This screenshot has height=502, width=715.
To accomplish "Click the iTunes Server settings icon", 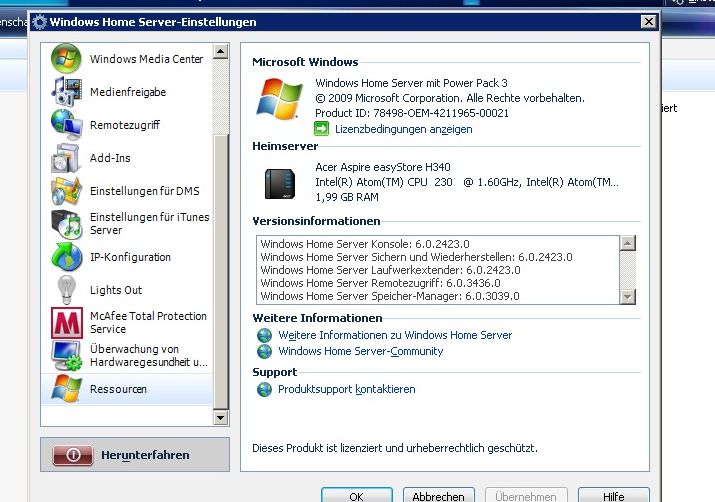I will [66, 224].
